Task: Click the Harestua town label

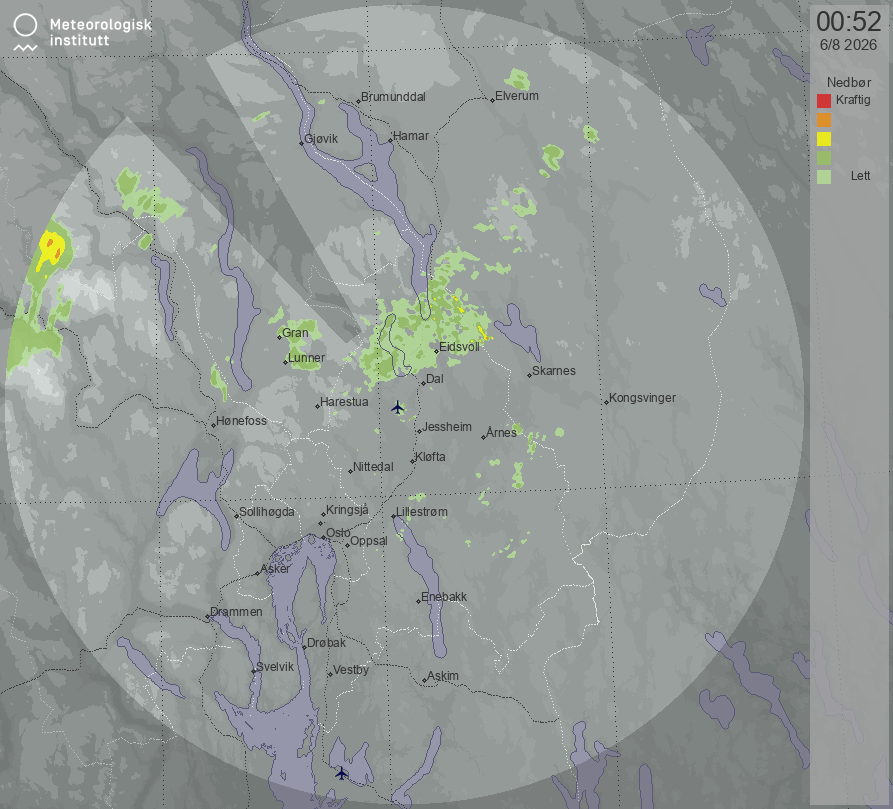Action: (x=344, y=402)
